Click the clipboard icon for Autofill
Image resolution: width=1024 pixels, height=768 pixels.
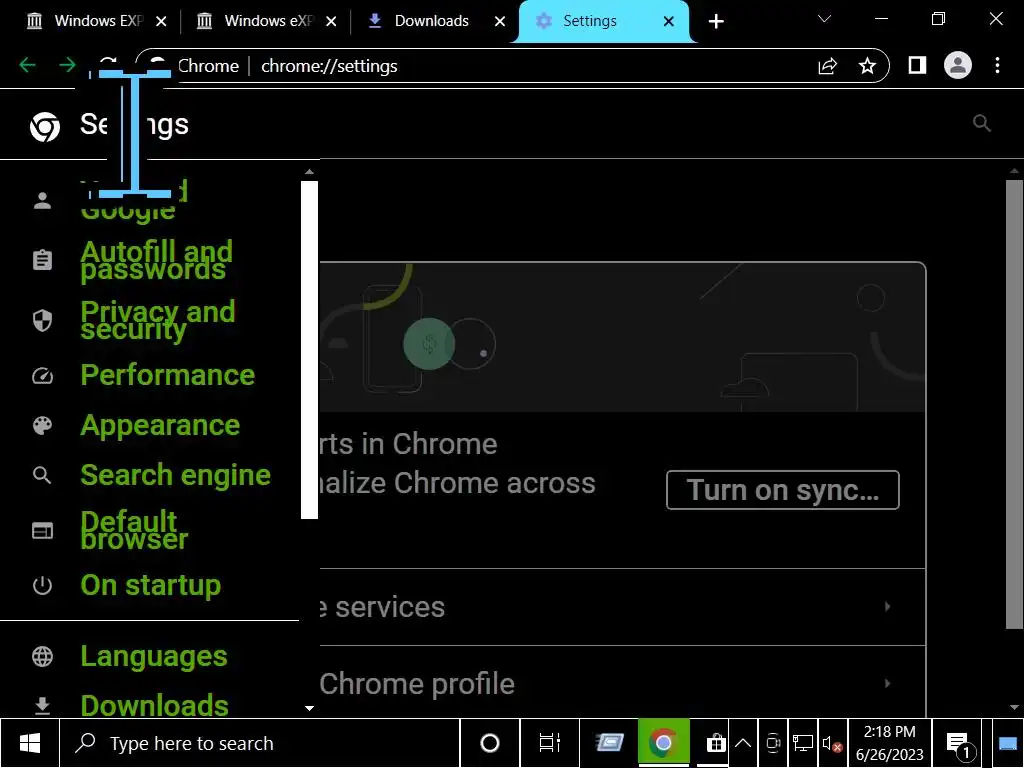tap(42, 260)
